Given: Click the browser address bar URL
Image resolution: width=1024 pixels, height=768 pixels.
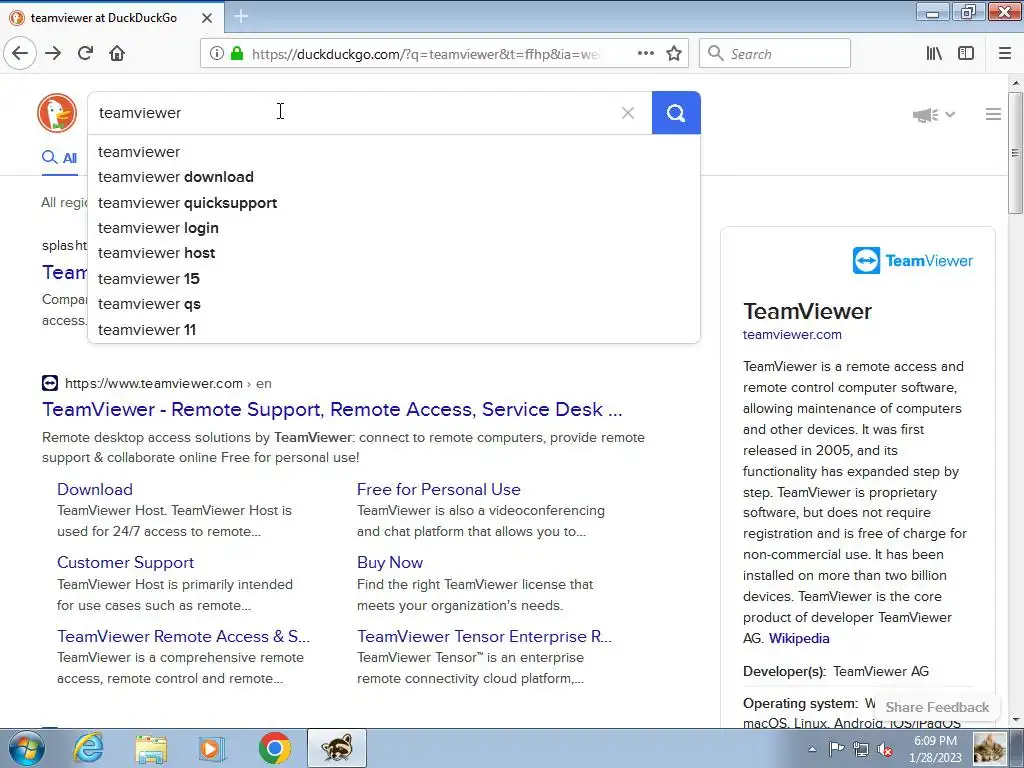Looking at the screenshot, I should (424, 54).
